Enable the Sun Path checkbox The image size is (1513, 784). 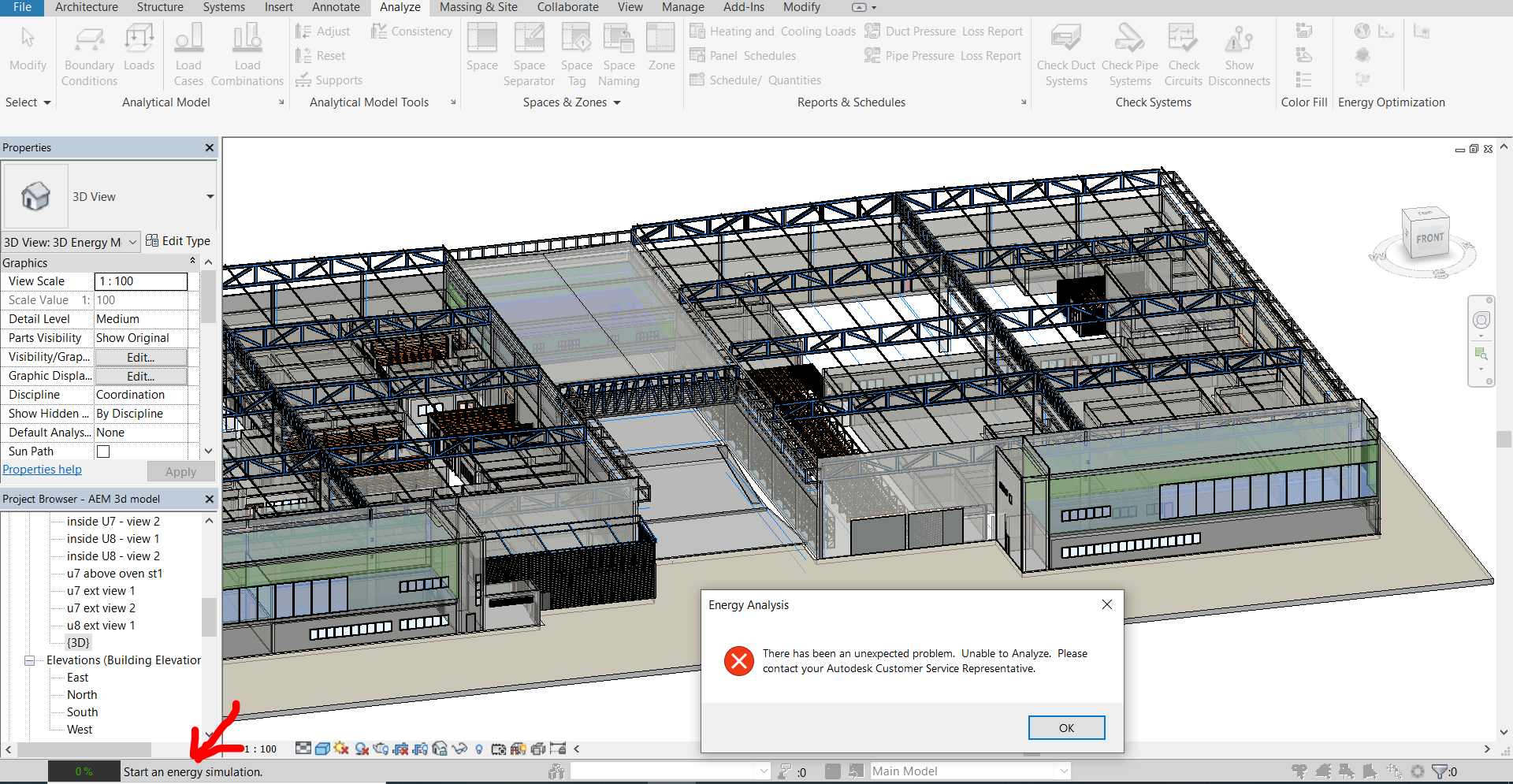click(102, 451)
